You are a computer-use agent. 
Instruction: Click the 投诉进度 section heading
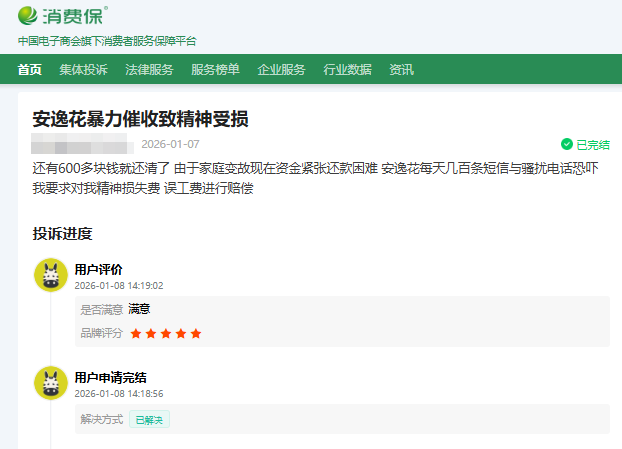pos(62,234)
